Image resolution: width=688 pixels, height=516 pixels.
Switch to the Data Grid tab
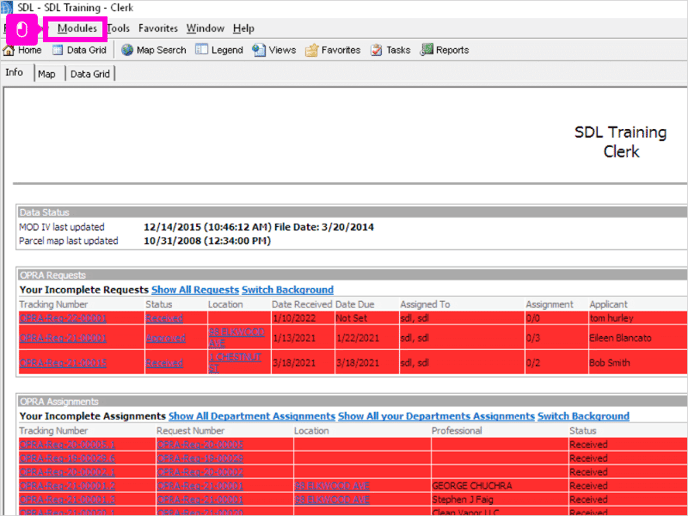90,74
